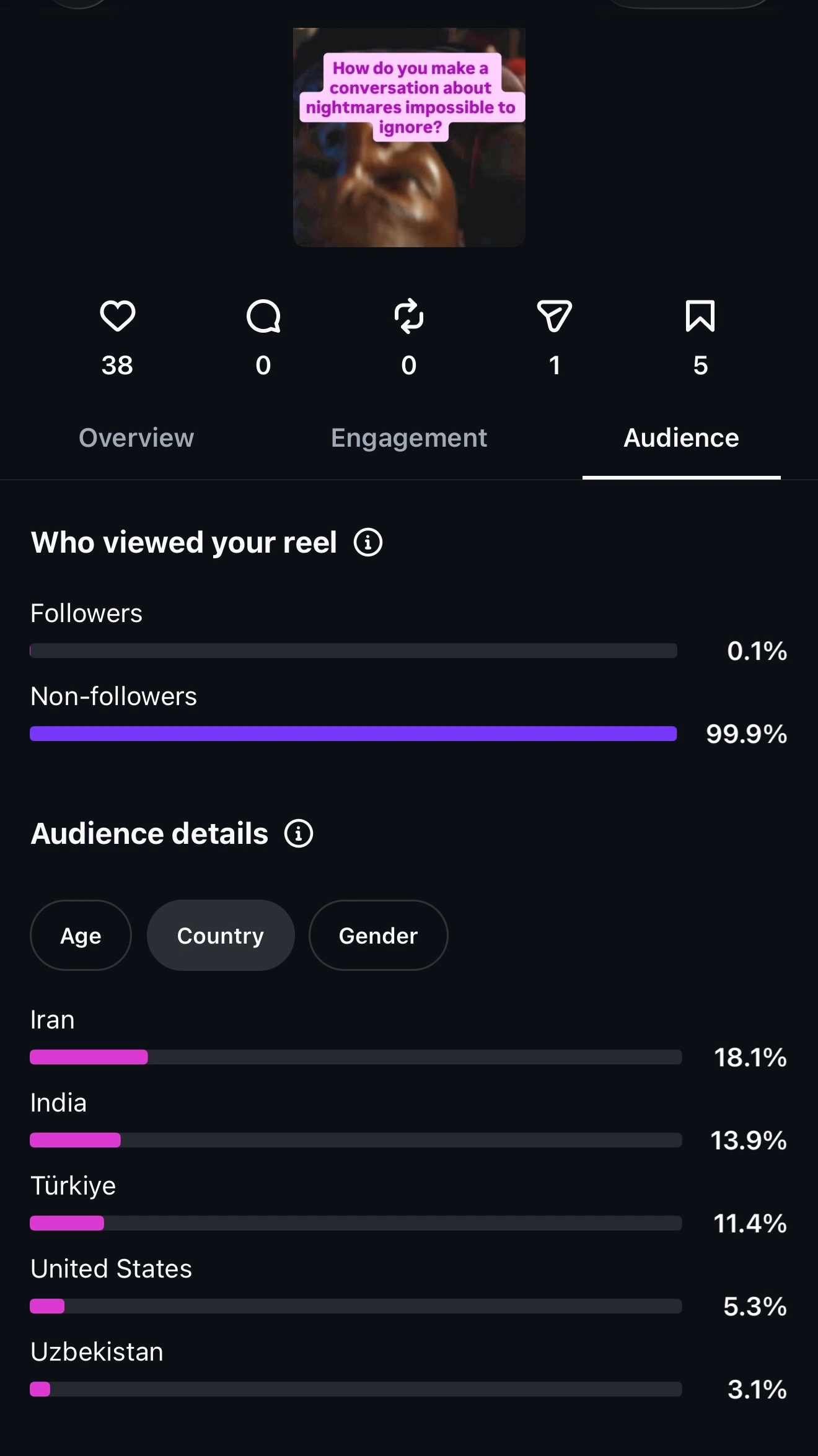Open the reel thumbnail preview

[409, 137]
